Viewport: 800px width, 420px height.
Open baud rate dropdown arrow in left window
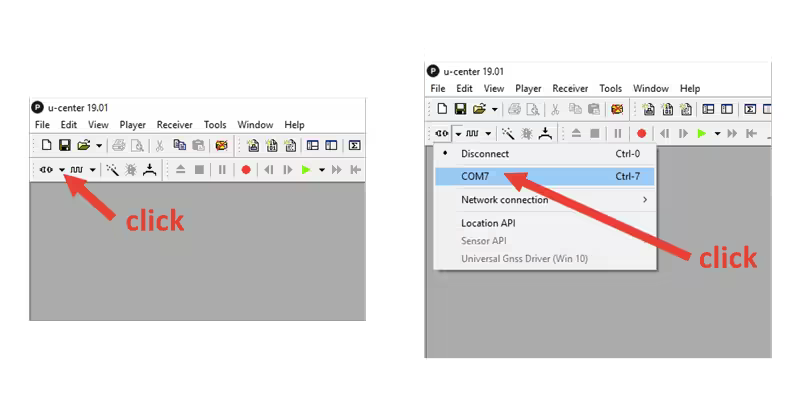click(x=92, y=170)
